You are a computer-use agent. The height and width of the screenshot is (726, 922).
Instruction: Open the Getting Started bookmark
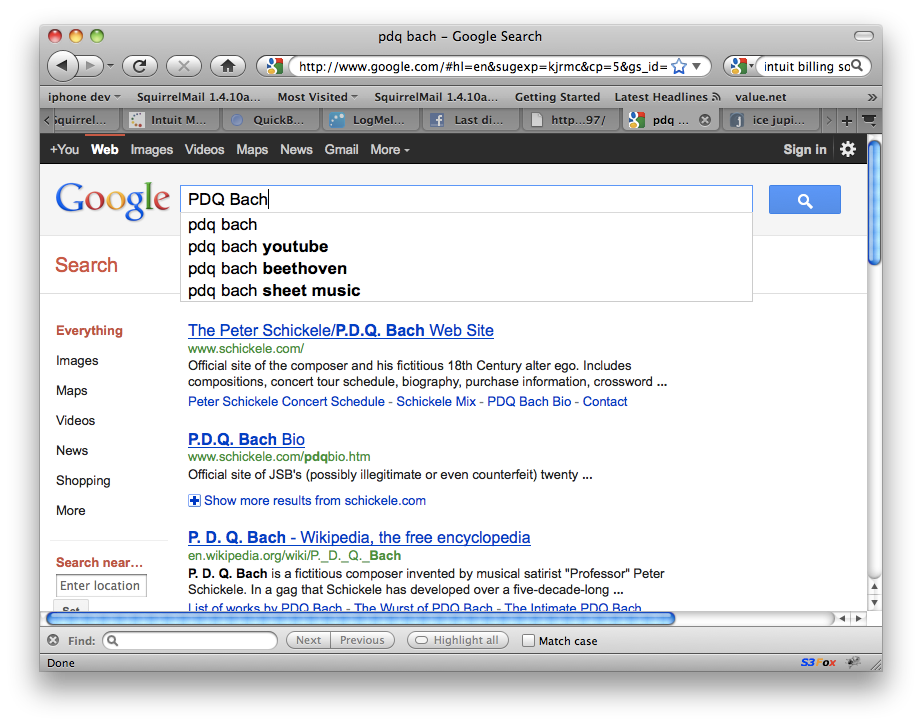557,97
